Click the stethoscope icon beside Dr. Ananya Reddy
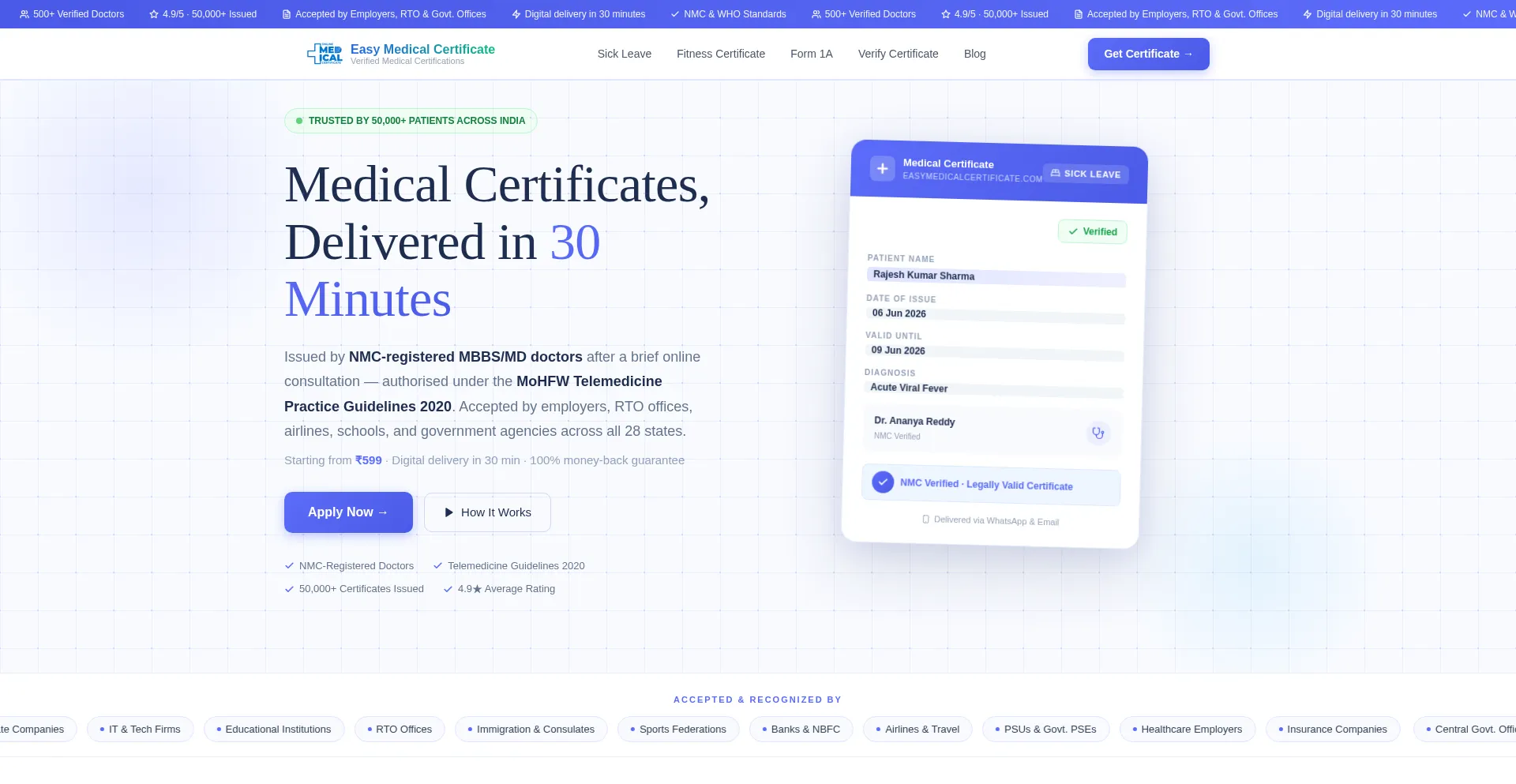Screen dimensions: 1516x784 1098,433
